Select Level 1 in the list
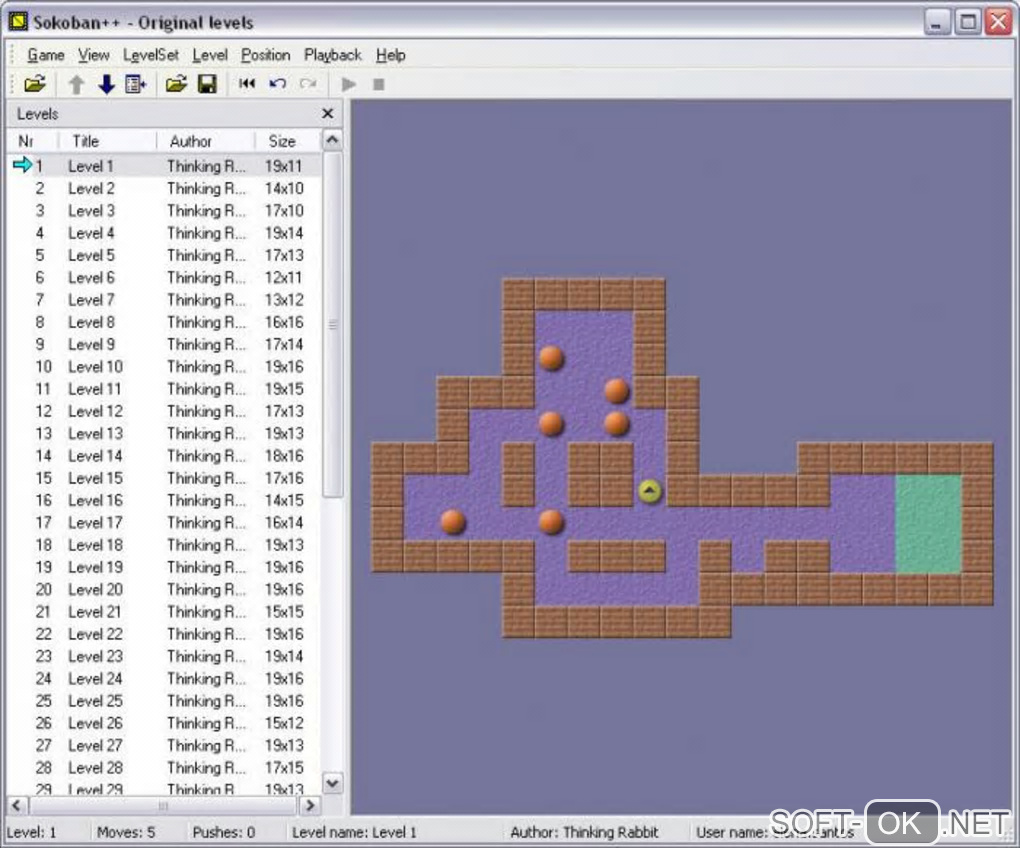Screen dimensions: 1020x848 (x=165, y=166)
